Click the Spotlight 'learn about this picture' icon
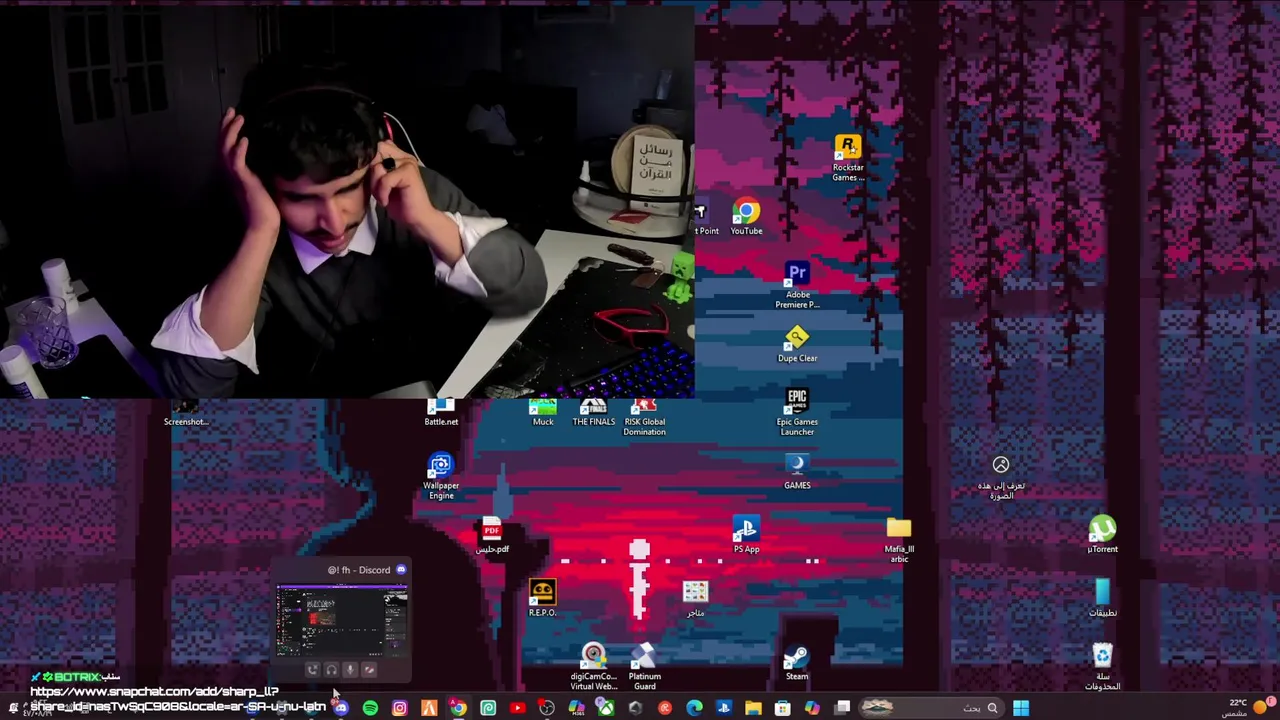The height and width of the screenshot is (720, 1280). coord(1000,477)
